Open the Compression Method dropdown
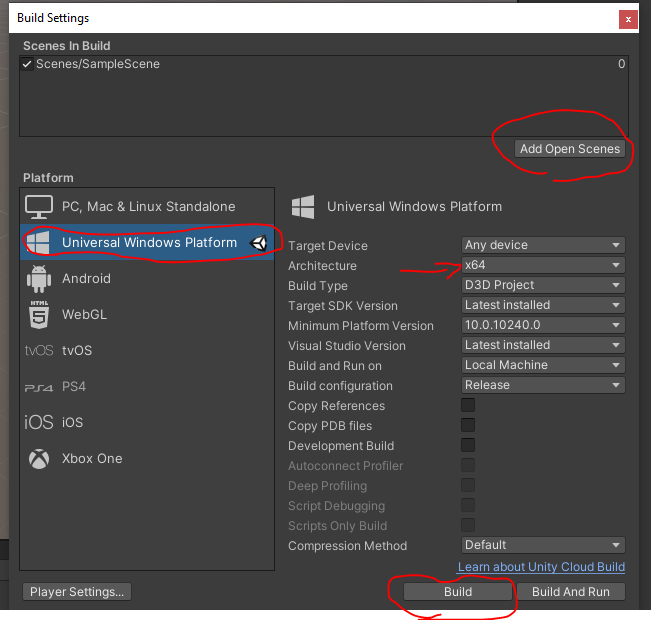Image resolution: width=651 pixels, height=620 pixels. tap(543, 545)
